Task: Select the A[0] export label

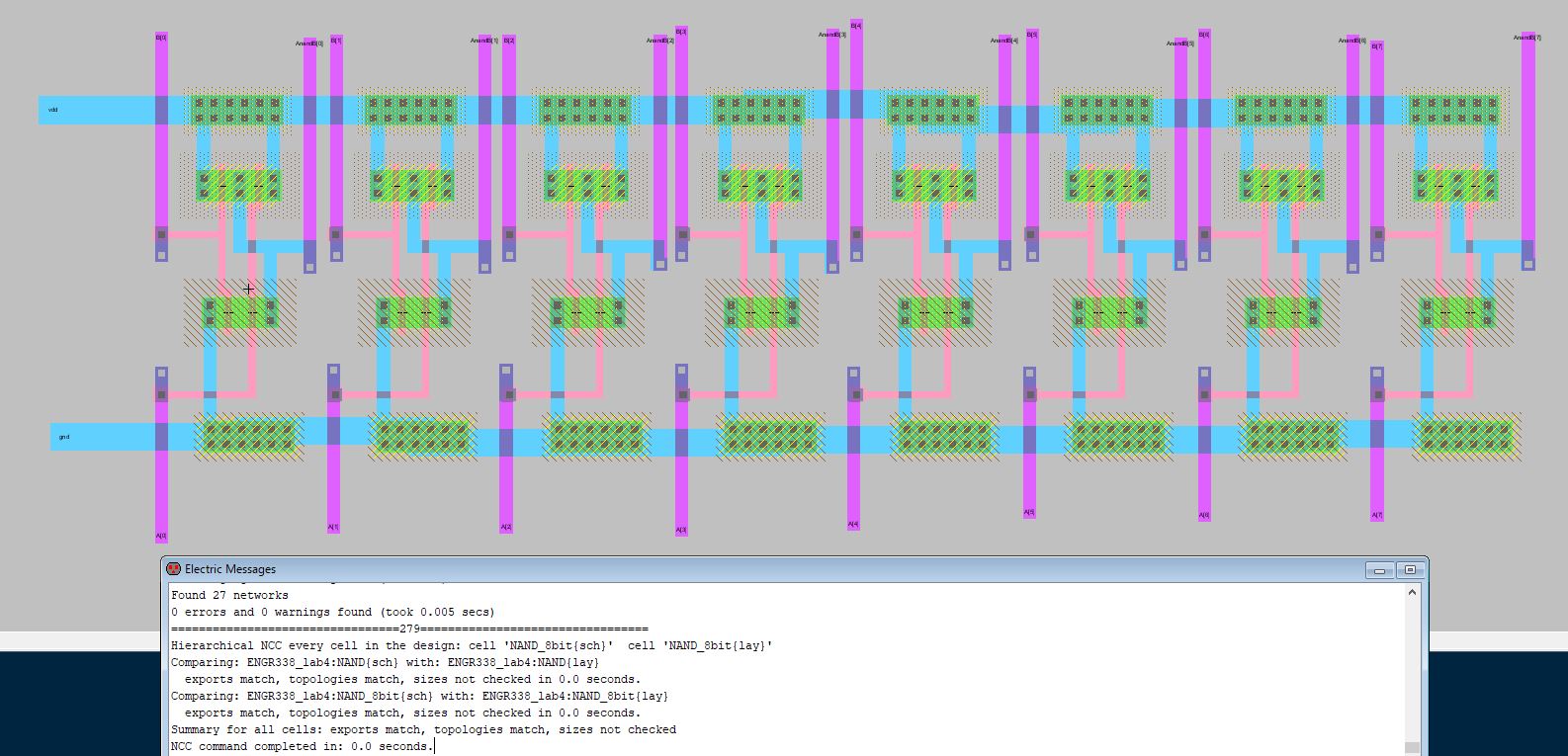Action: (x=161, y=537)
